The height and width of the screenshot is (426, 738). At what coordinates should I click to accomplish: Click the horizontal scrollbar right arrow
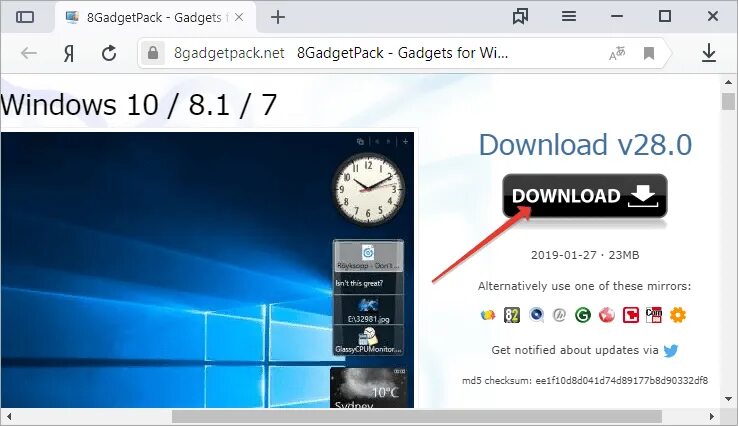tap(712, 417)
